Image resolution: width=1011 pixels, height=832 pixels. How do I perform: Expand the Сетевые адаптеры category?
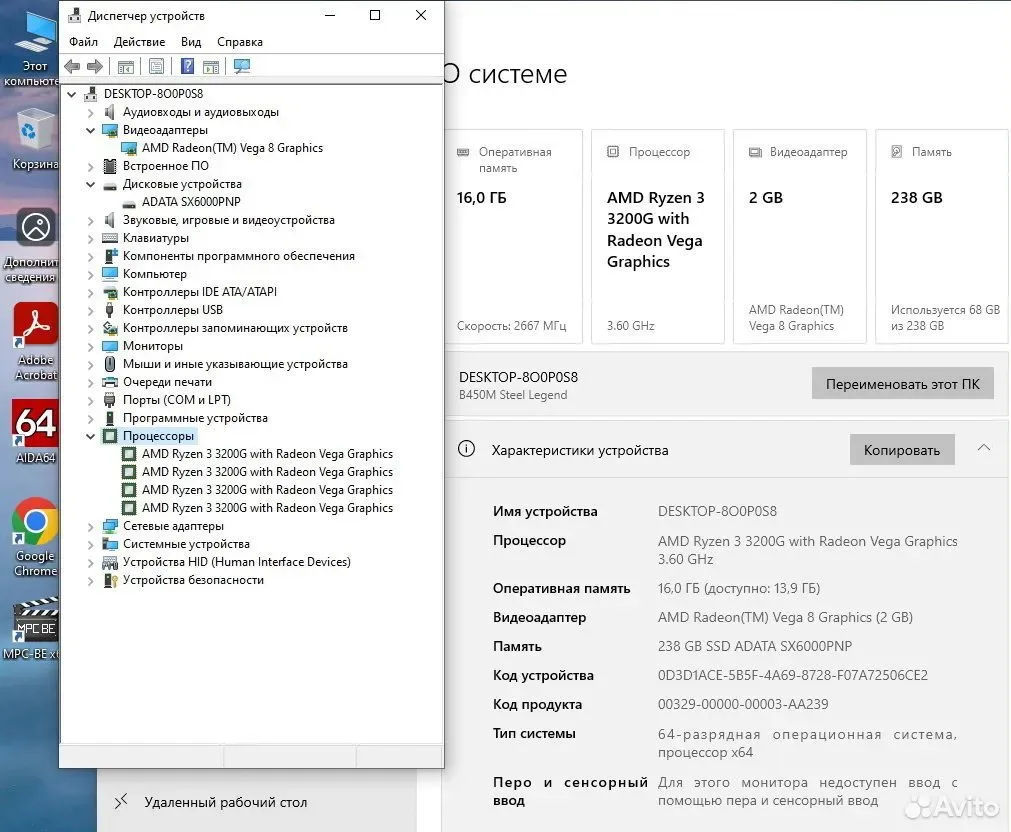pos(91,527)
